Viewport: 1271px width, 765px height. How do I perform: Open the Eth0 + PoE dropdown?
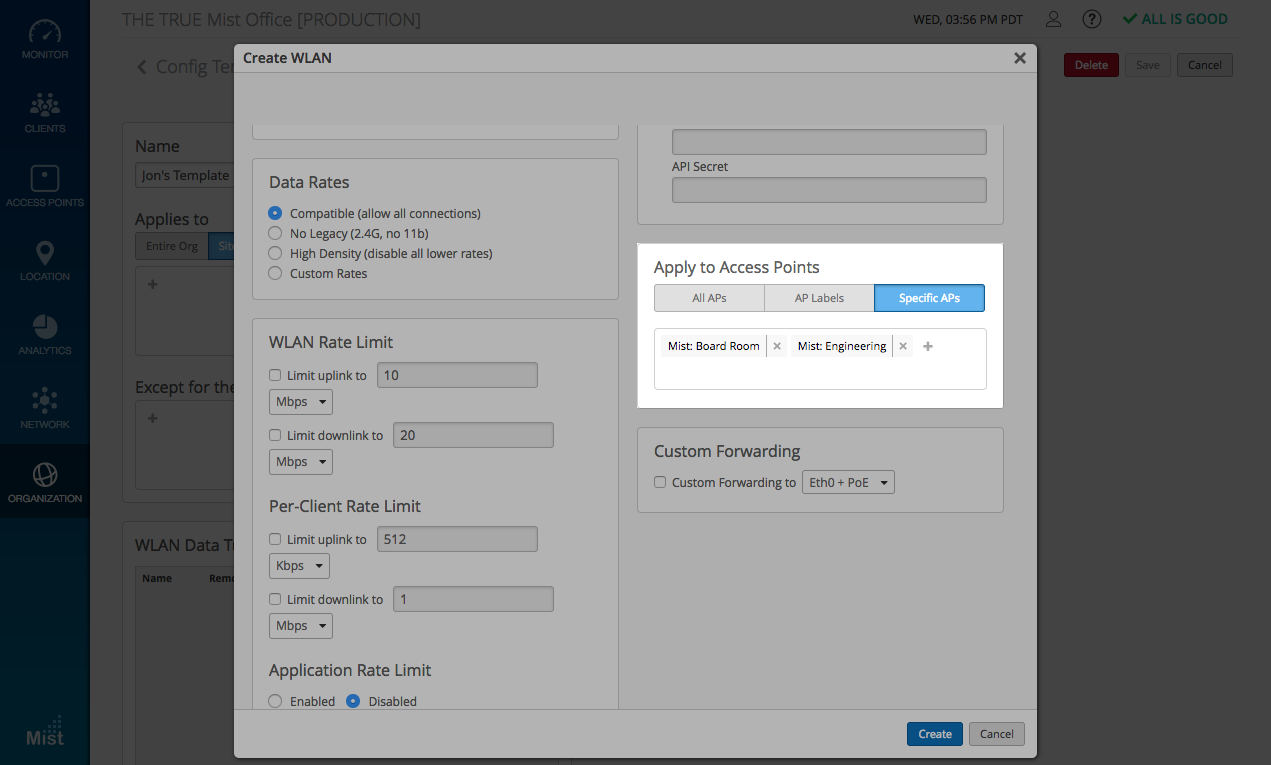point(848,482)
